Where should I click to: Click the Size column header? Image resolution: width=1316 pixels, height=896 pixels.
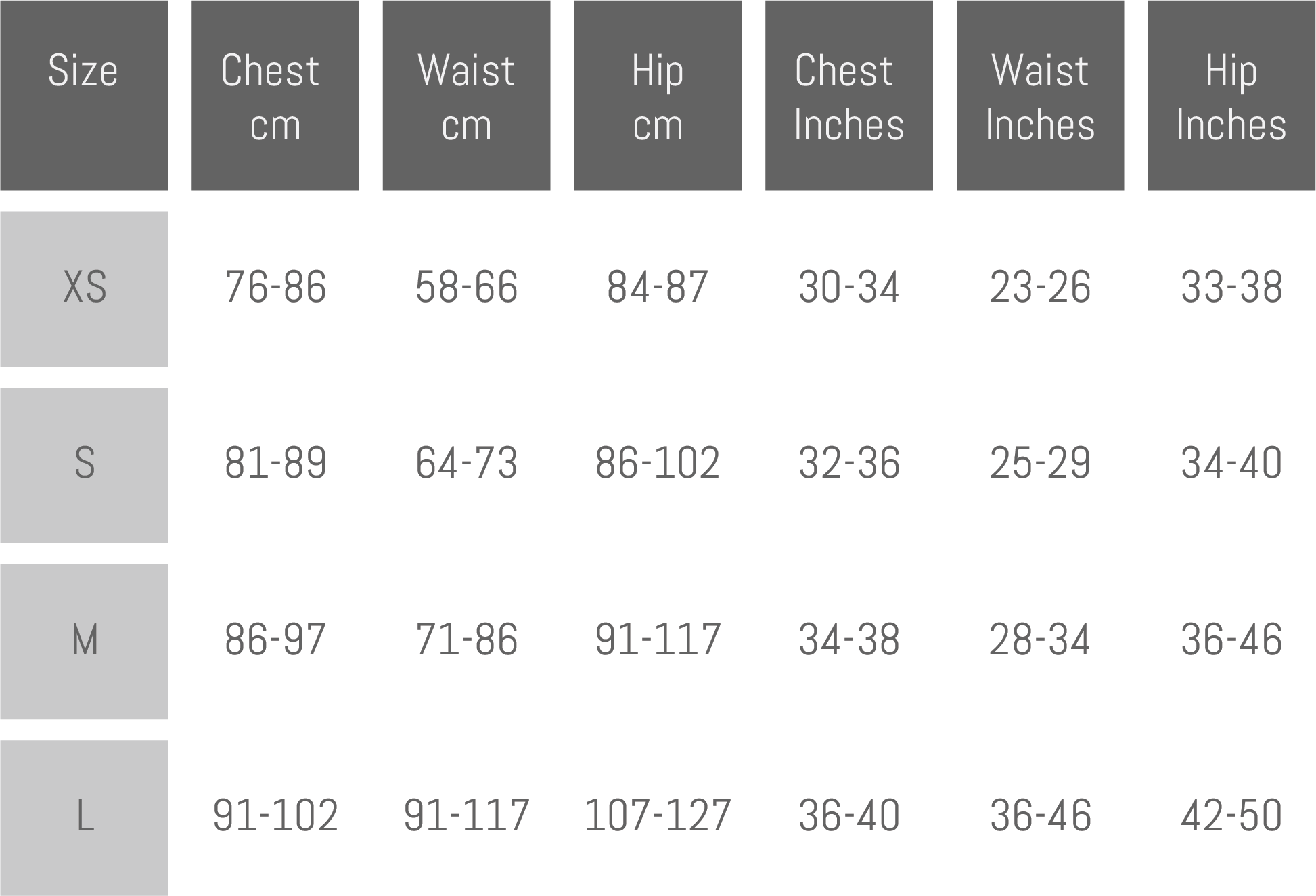(83, 95)
